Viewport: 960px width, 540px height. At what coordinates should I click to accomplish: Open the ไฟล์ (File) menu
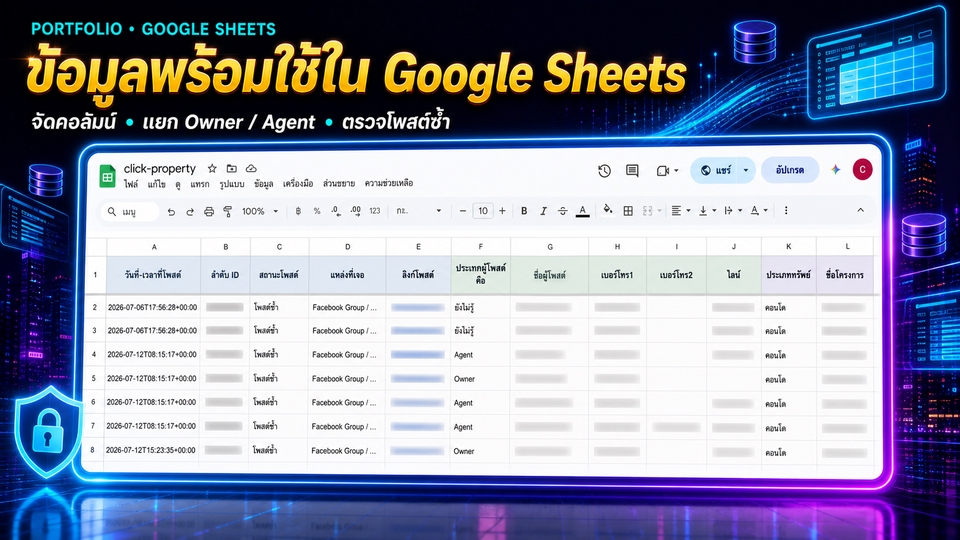click(x=131, y=184)
